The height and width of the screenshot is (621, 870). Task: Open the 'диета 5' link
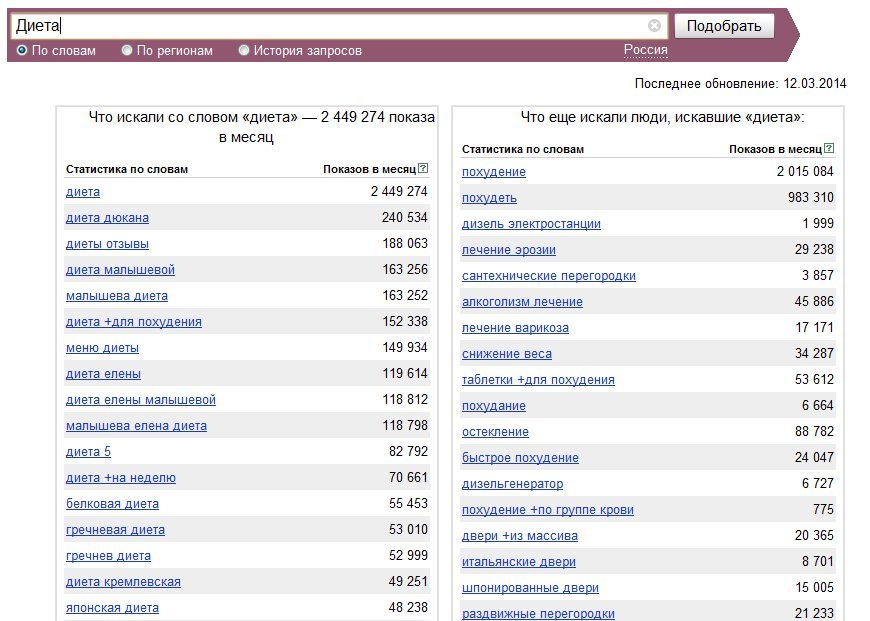point(88,452)
